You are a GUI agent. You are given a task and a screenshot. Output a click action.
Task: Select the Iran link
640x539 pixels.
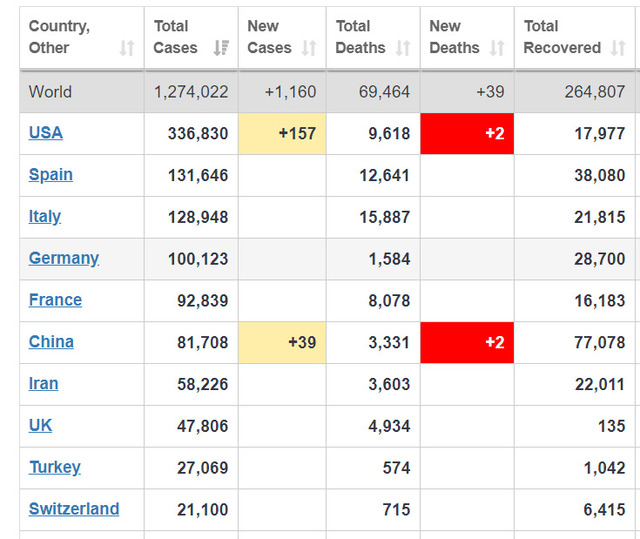coord(44,384)
